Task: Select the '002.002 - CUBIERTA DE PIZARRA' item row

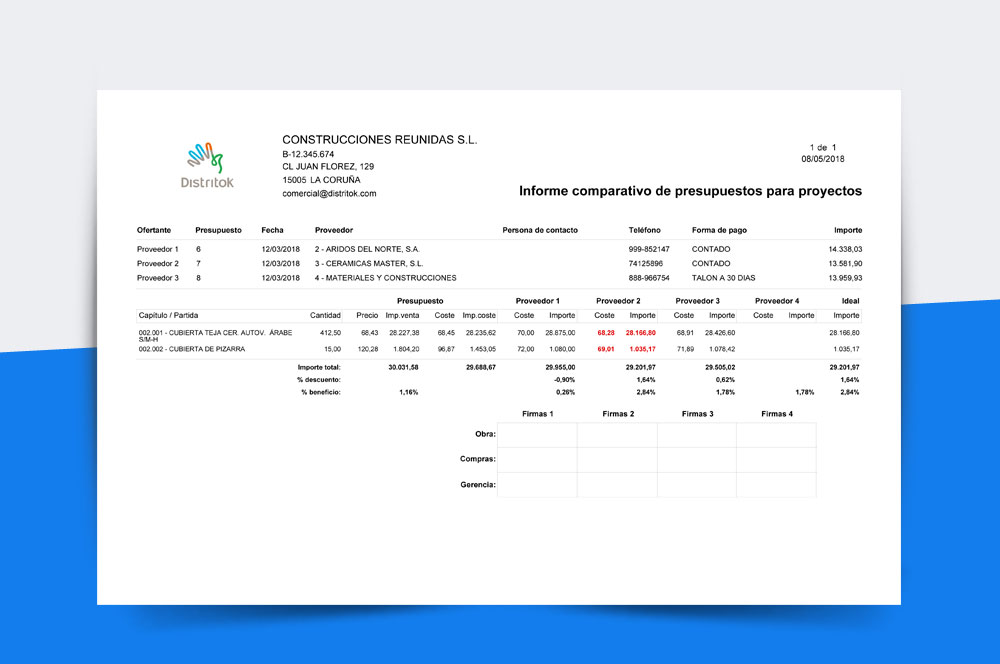Action: point(194,349)
